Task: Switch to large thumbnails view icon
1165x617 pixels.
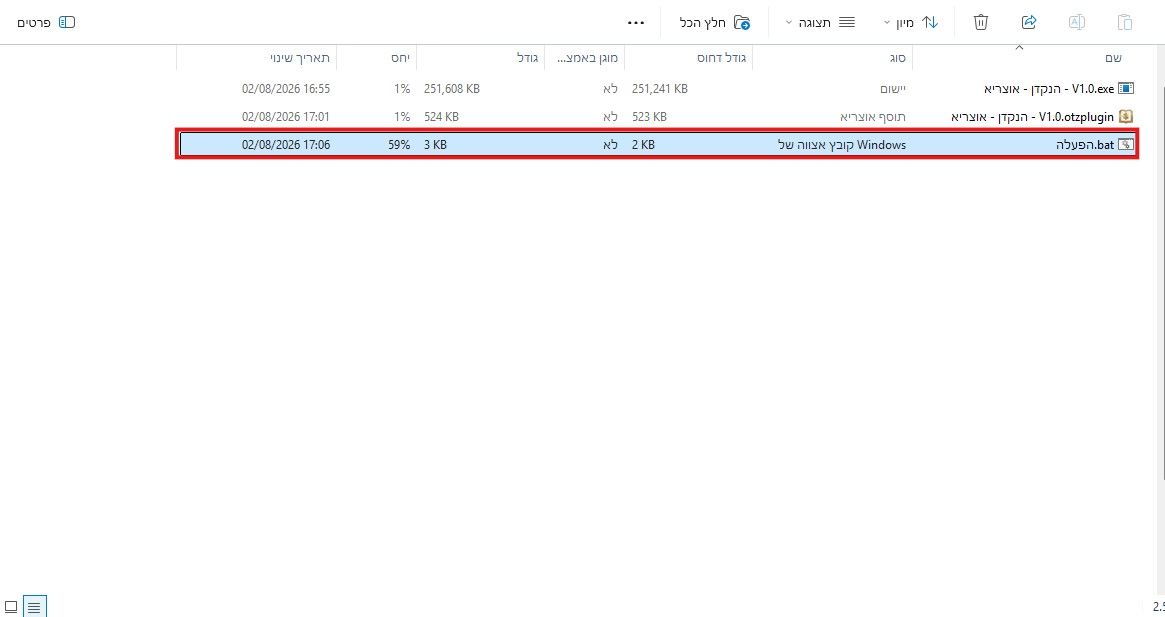Action: (11, 607)
